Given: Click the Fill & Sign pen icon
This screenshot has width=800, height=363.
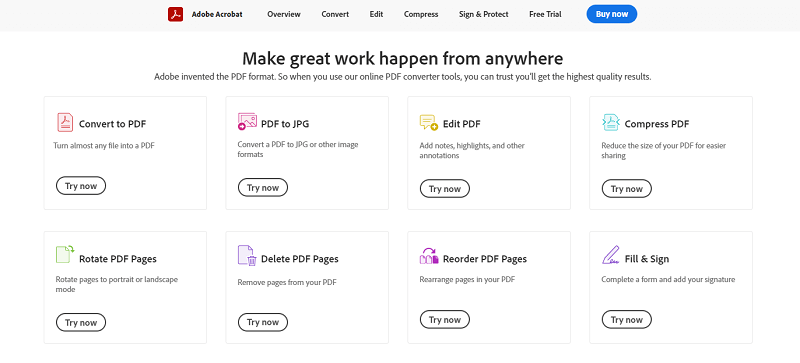Looking at the screenshot, I should (611, 255).
